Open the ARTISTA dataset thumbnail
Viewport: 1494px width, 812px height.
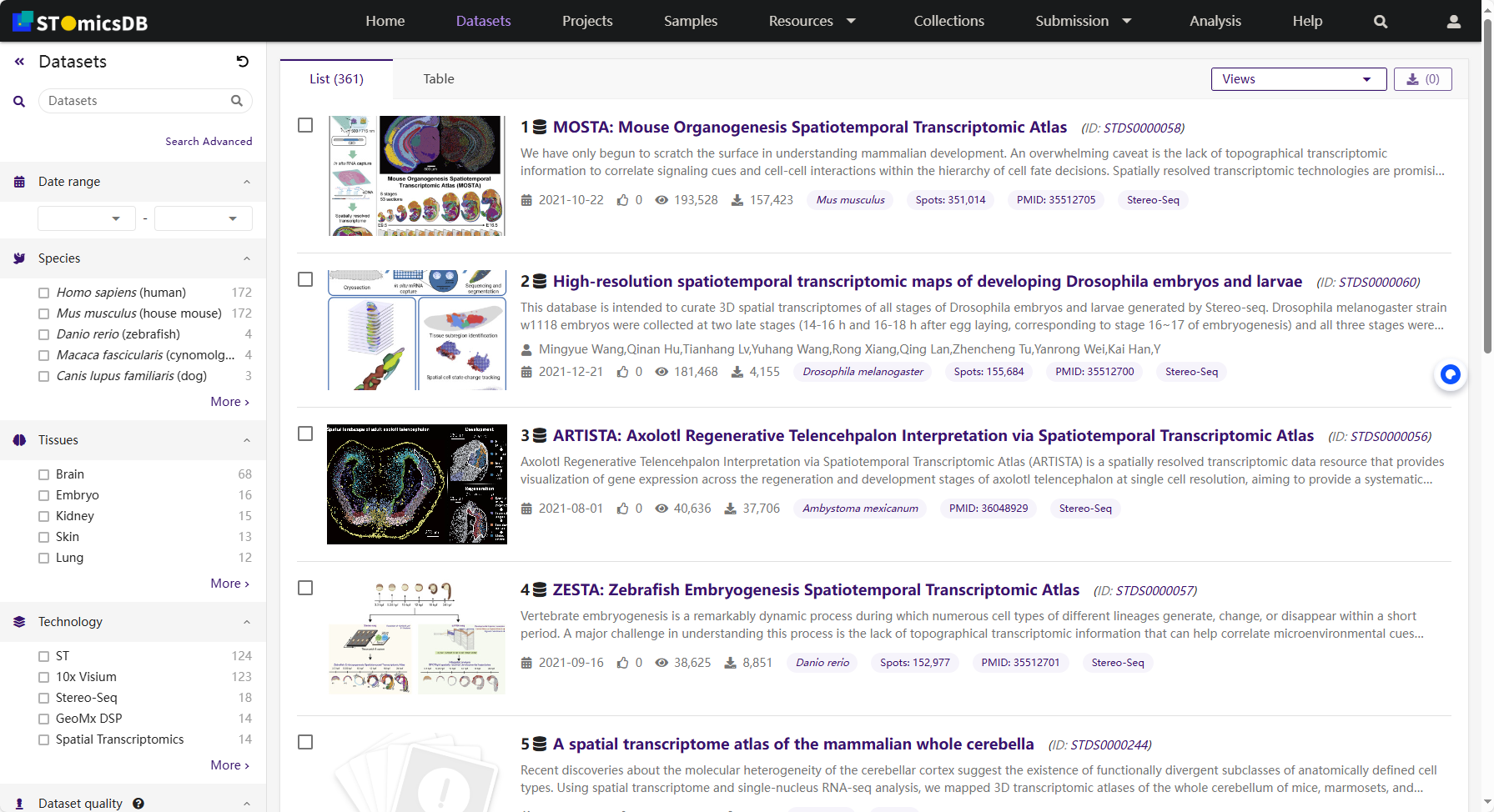pyautogui.click(x=417, y=484)
